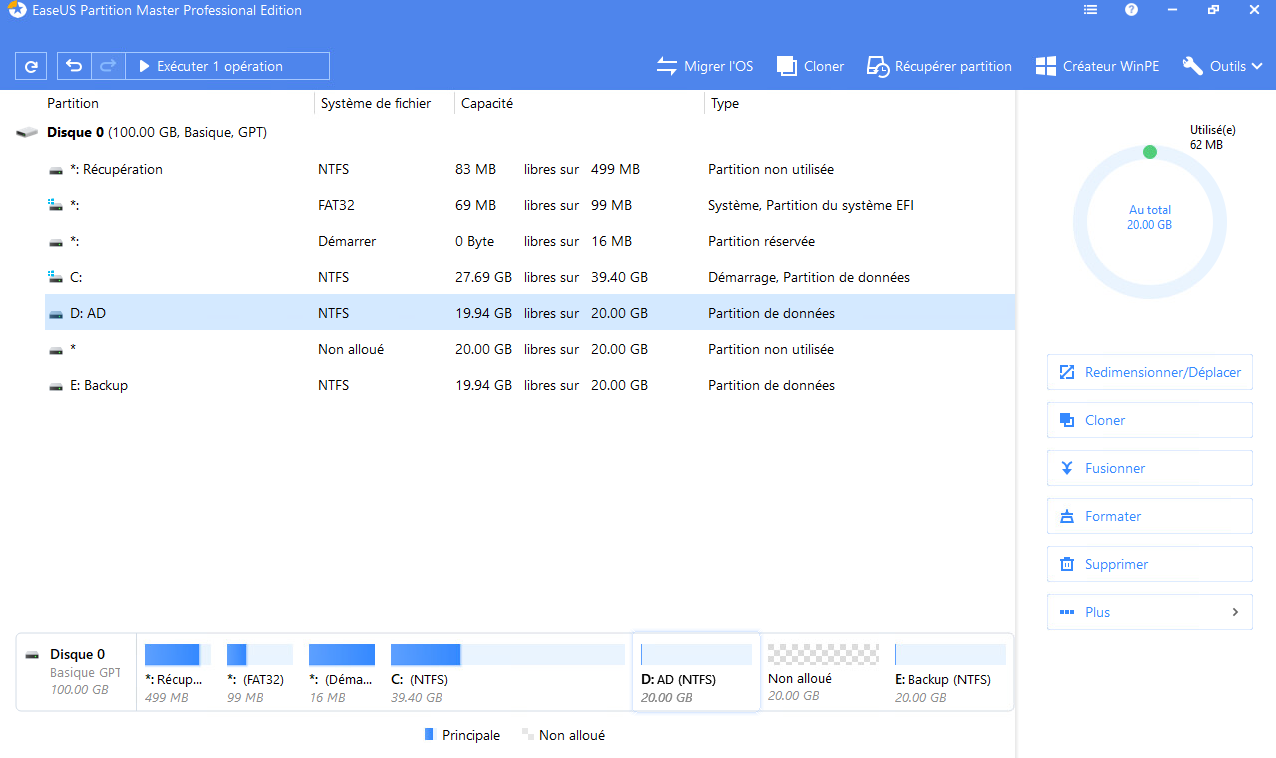Select Non alloué 20.00 GB block in disk map
This screenshot has width=1276, height=758.
click(x=822, y=673)
